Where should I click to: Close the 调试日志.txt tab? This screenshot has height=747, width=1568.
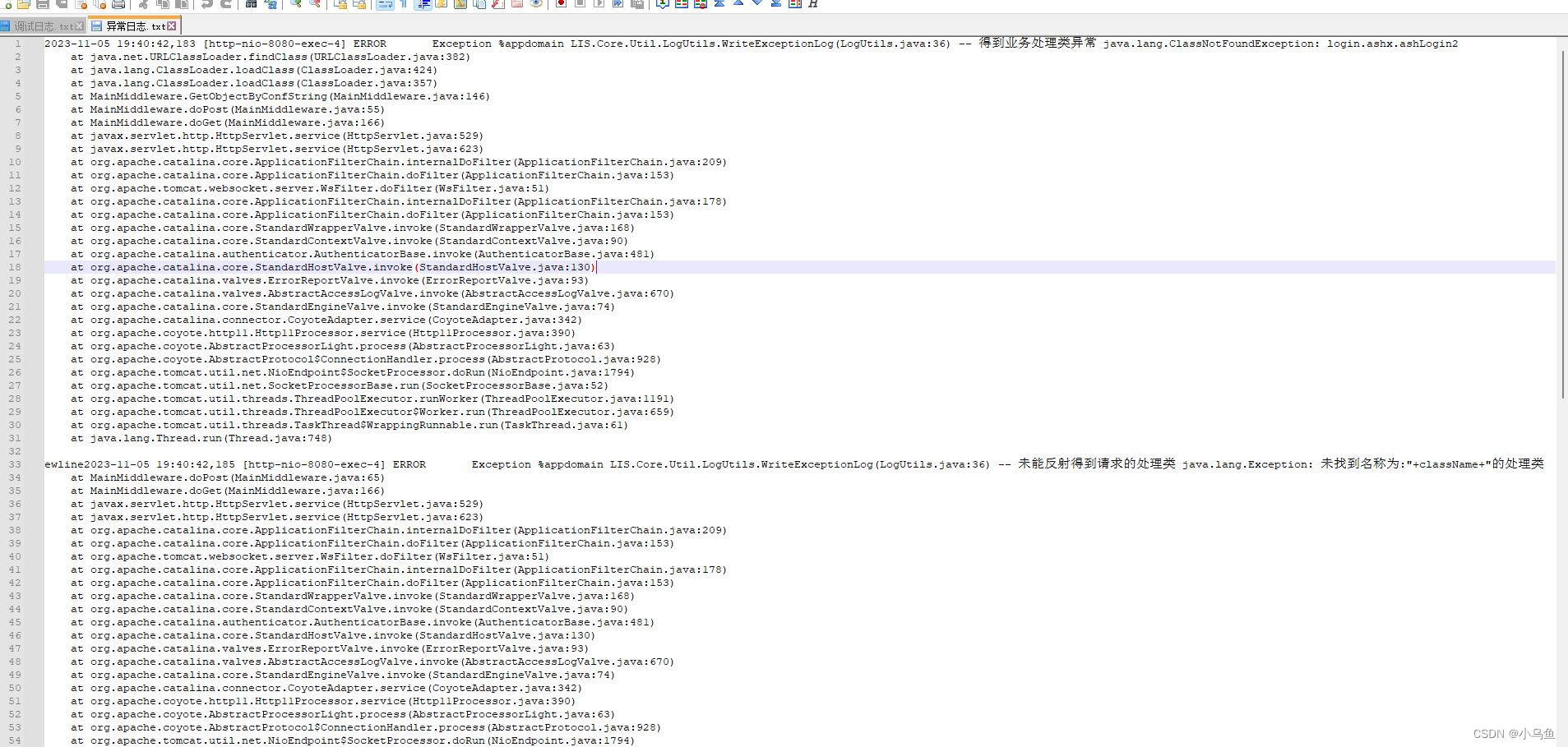point(79,26)
